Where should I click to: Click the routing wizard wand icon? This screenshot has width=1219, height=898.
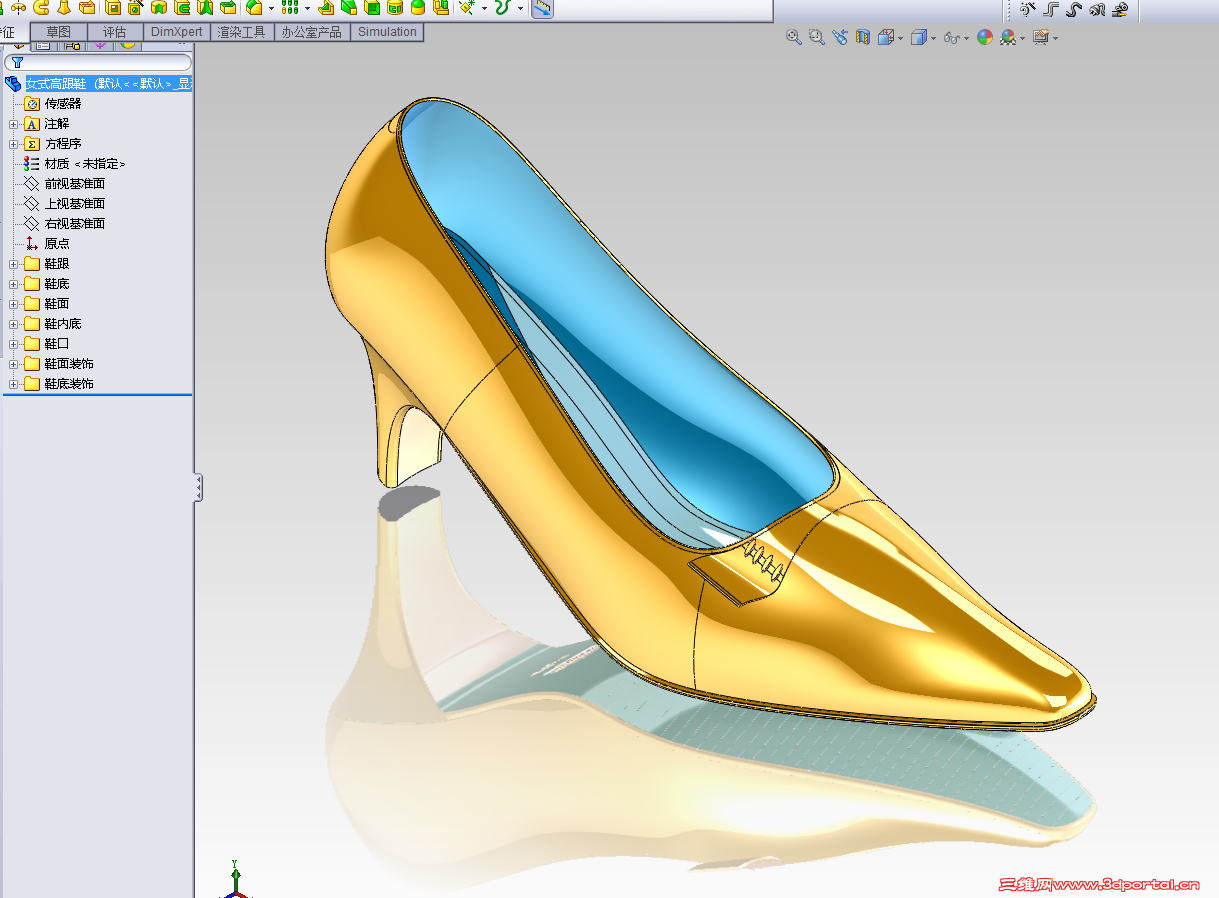[x=1027, y=9]
